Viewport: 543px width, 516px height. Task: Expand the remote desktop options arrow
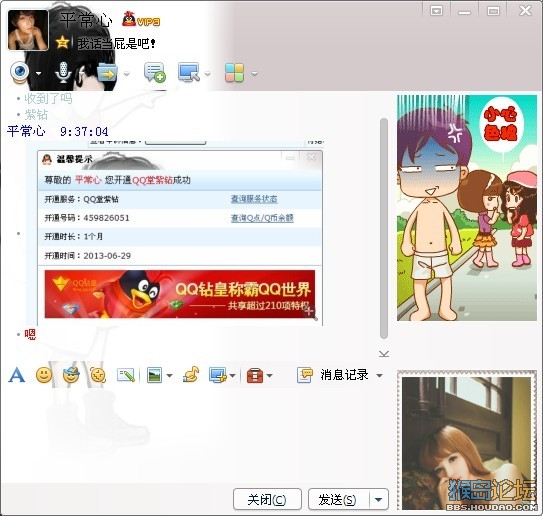pyautogui.click(x=207, y=73)
